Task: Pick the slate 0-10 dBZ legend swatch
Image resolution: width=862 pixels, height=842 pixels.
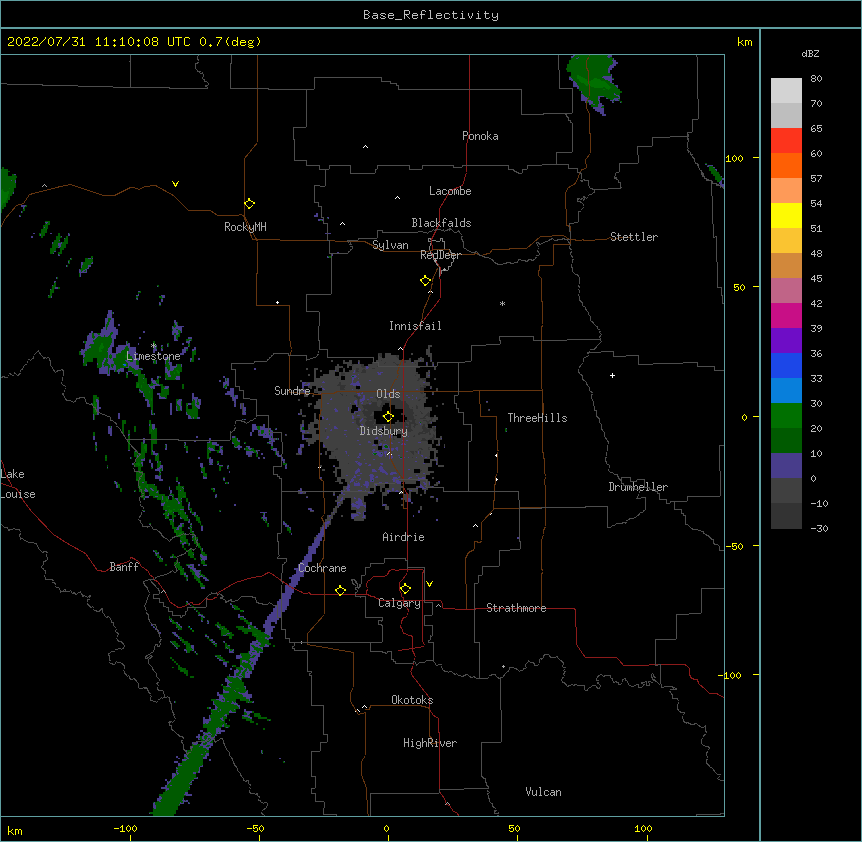Action: [786, 466]
